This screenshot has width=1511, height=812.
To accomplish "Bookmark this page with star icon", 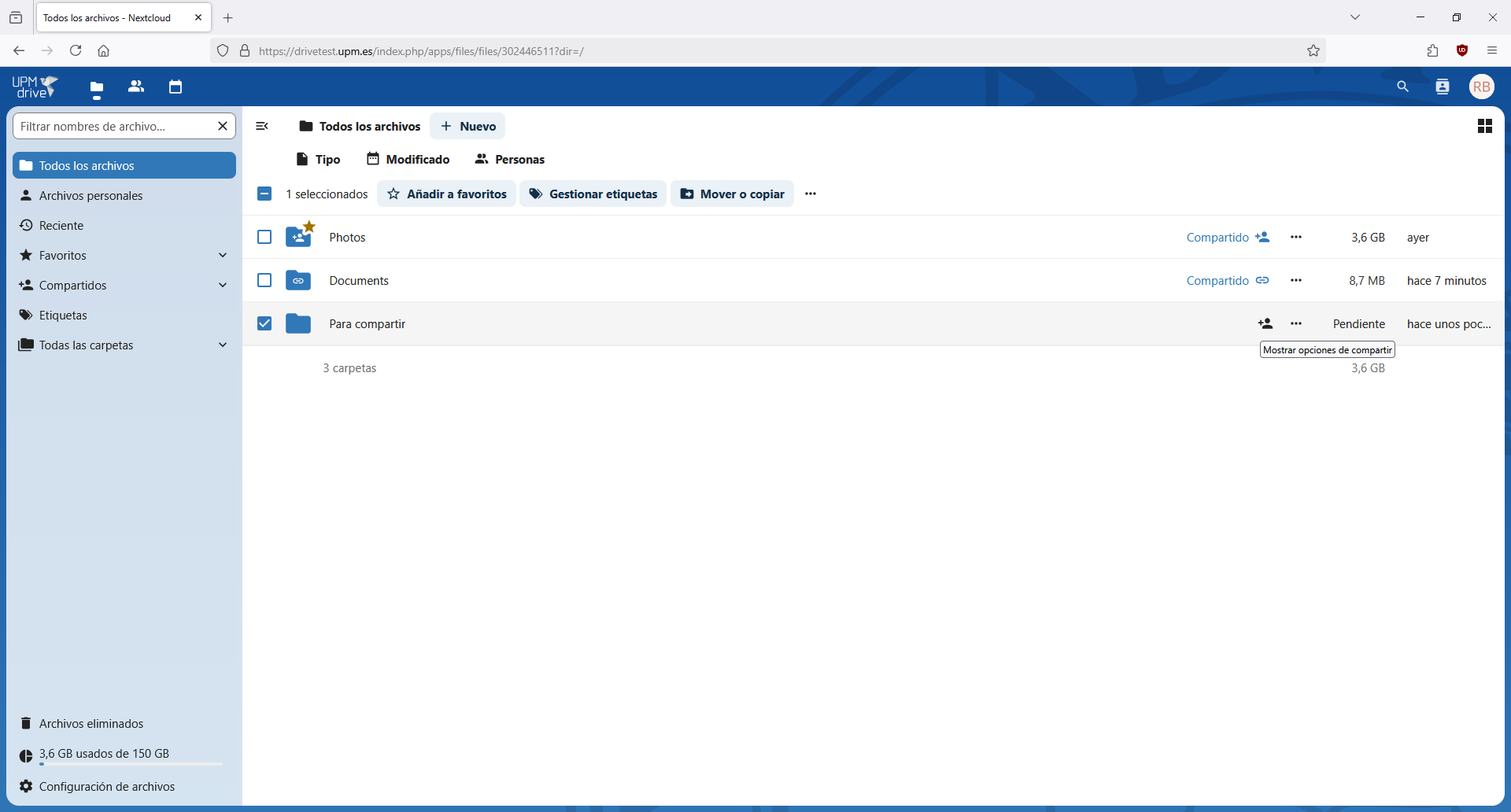I will [x=1313, y=50].
